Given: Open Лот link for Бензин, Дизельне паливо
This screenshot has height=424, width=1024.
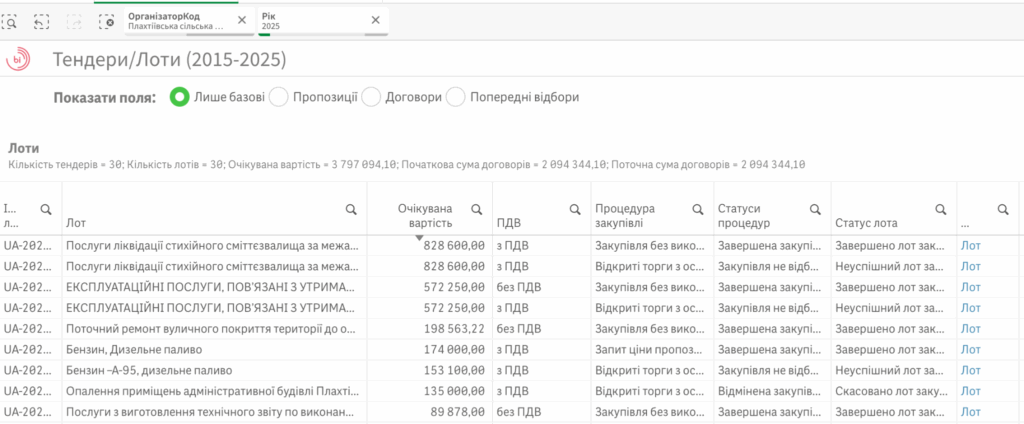Looking at the screenshot, I should click(x=970, y=349).
